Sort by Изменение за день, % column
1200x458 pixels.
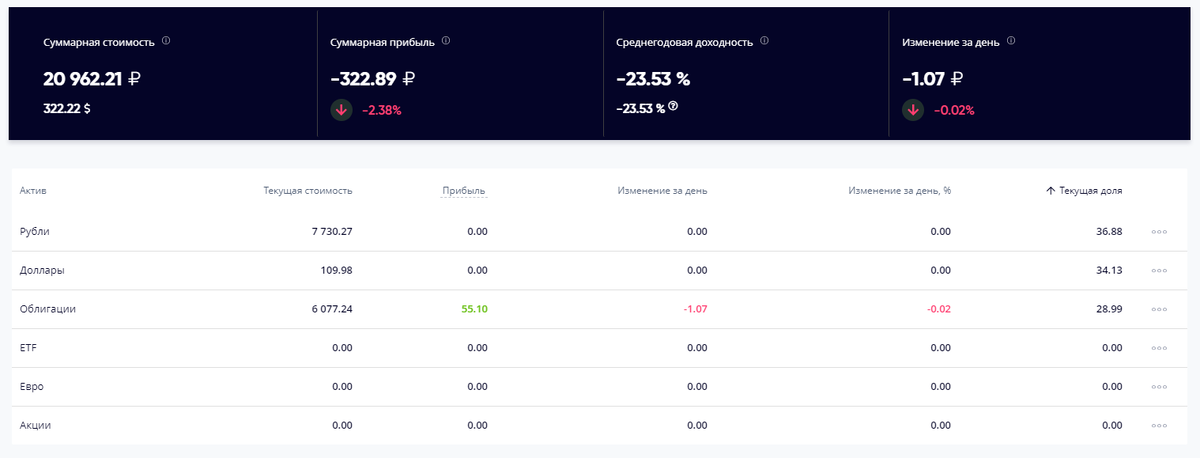coord(899,190)
